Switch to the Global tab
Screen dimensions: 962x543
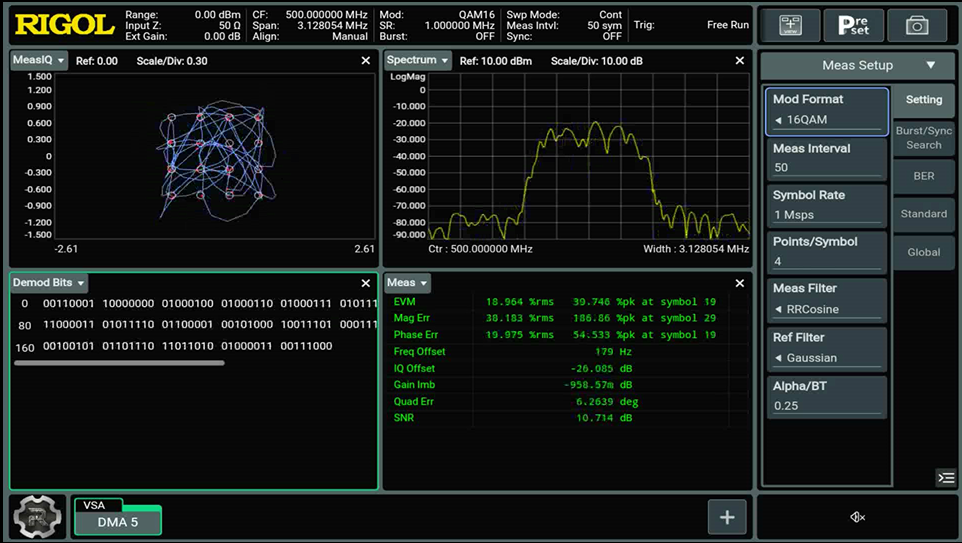pos(923,252)
